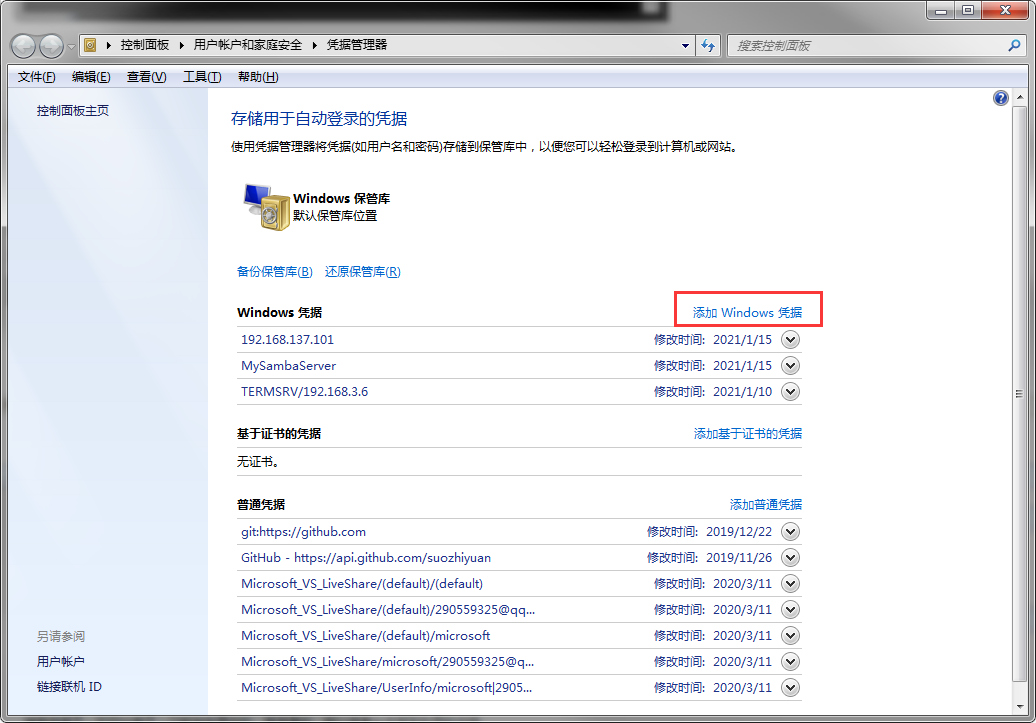The height and width of the screenshot is (723, 1036).
Task: Click the Windows Vault safe icon
Action: pyautogui.click(x=266, y=207)
